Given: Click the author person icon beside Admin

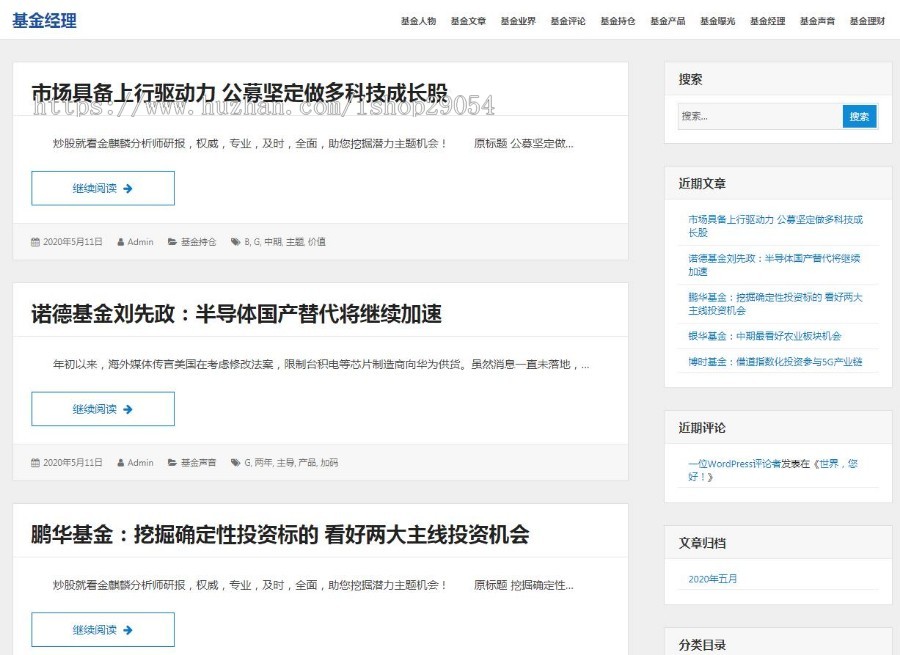Looking at the screenshot, I should (x=120, y=241).
